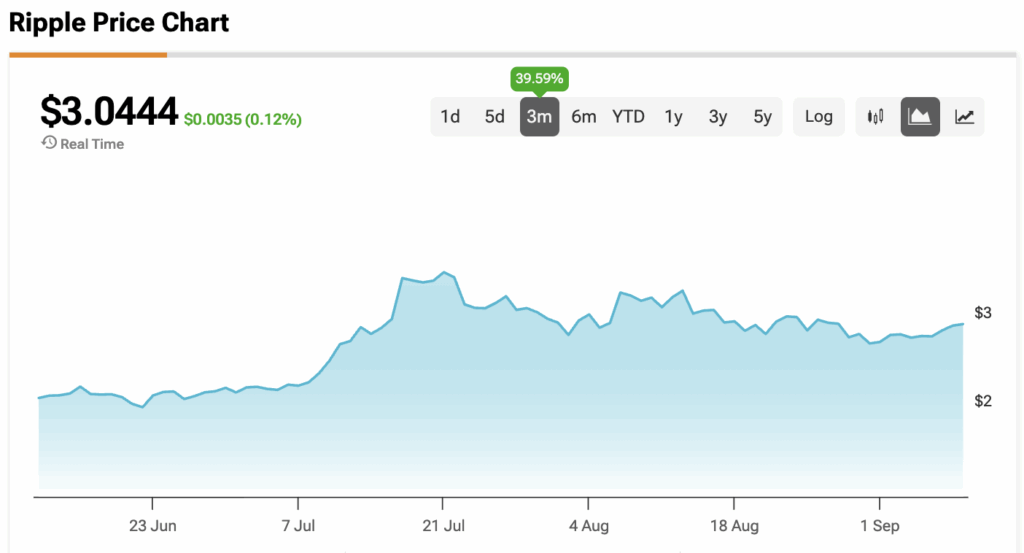Viewport: 1024px width, 553px height.
Task: Click the 21 Jul date marker
Action: pyautogui.click(x=443, y=525)
